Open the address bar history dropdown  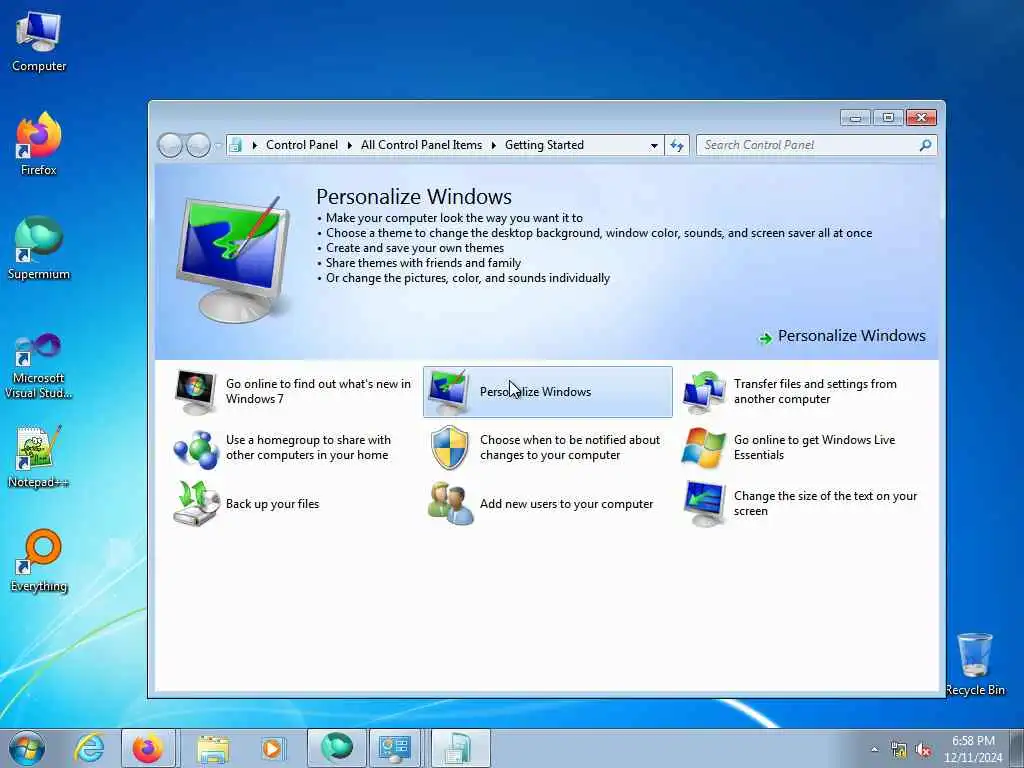[x=654, y=146]
